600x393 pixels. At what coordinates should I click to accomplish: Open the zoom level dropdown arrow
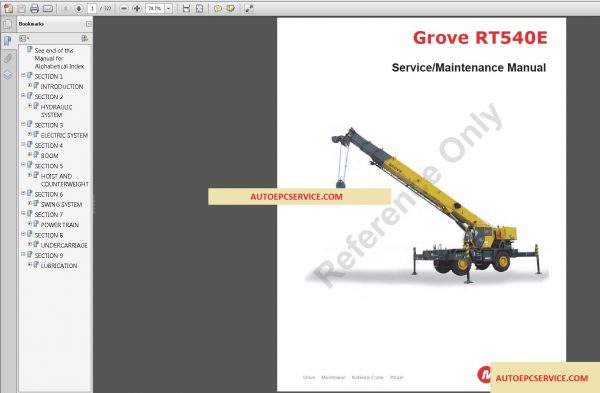(169, 8)
